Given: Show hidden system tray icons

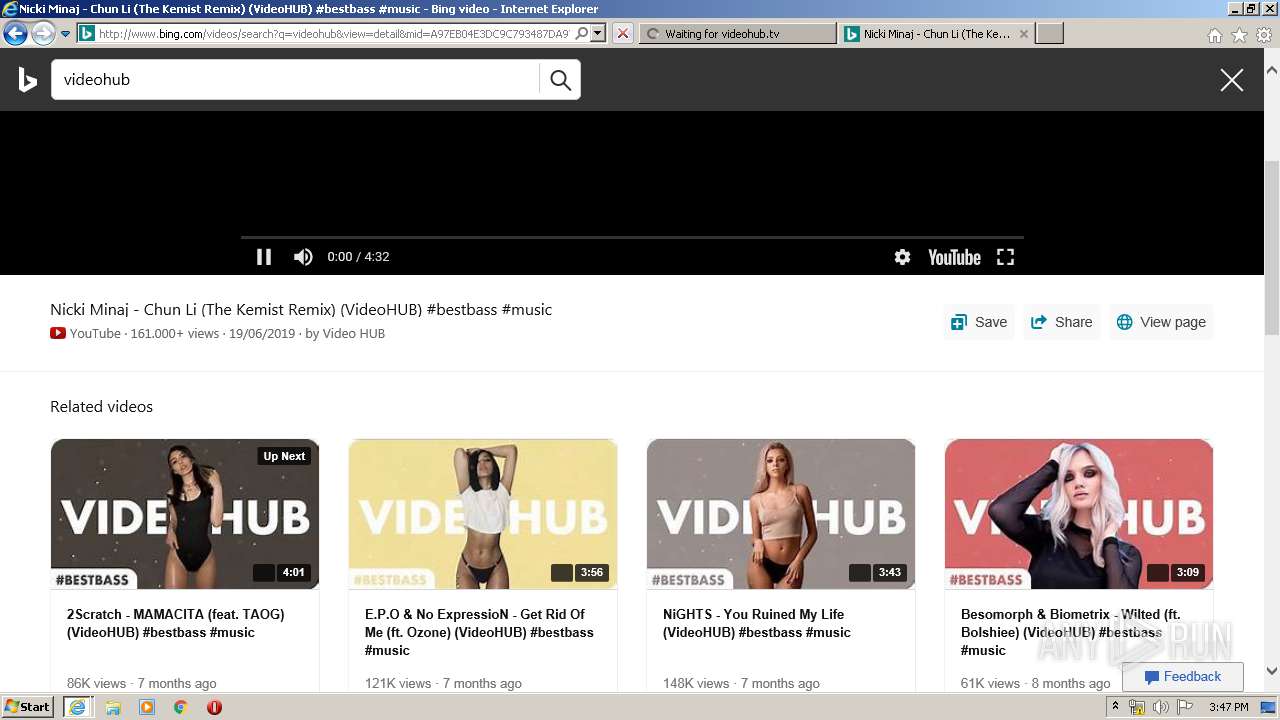Looking at the screenshot, I should [x=1115, y=707].
